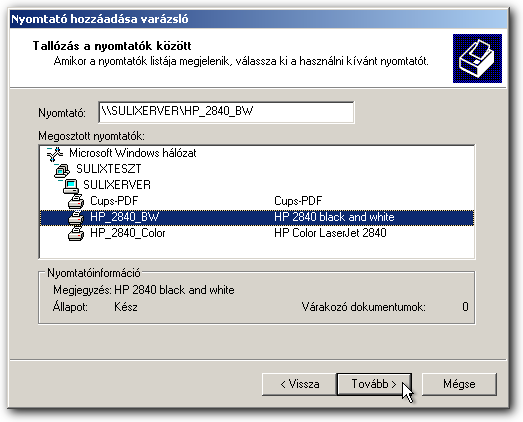
Task: Cancel the wizard with the Mégse button
Action: coord(459,384)
